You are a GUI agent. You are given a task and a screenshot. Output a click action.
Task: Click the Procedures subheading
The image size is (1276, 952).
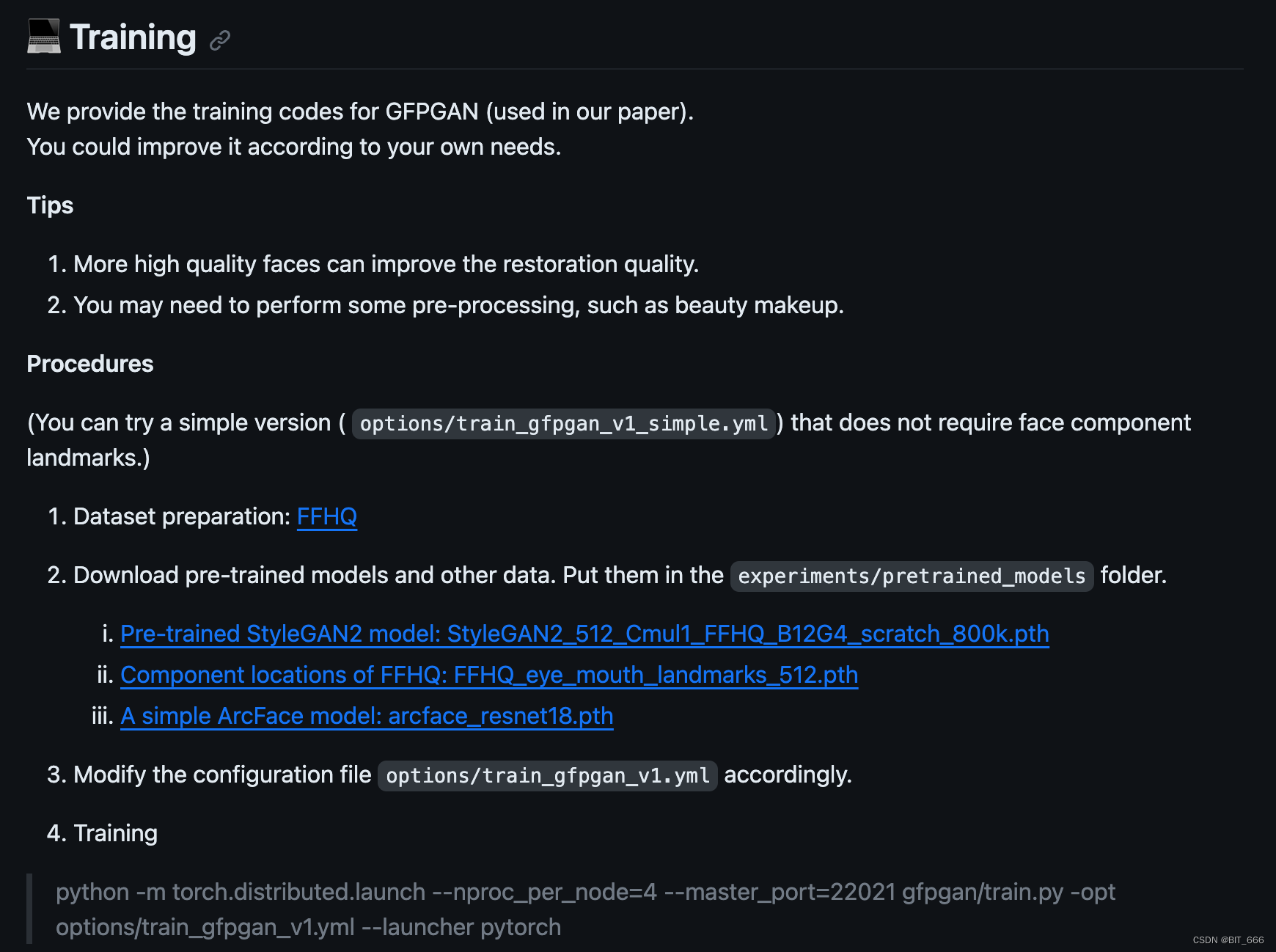[90, 364]
